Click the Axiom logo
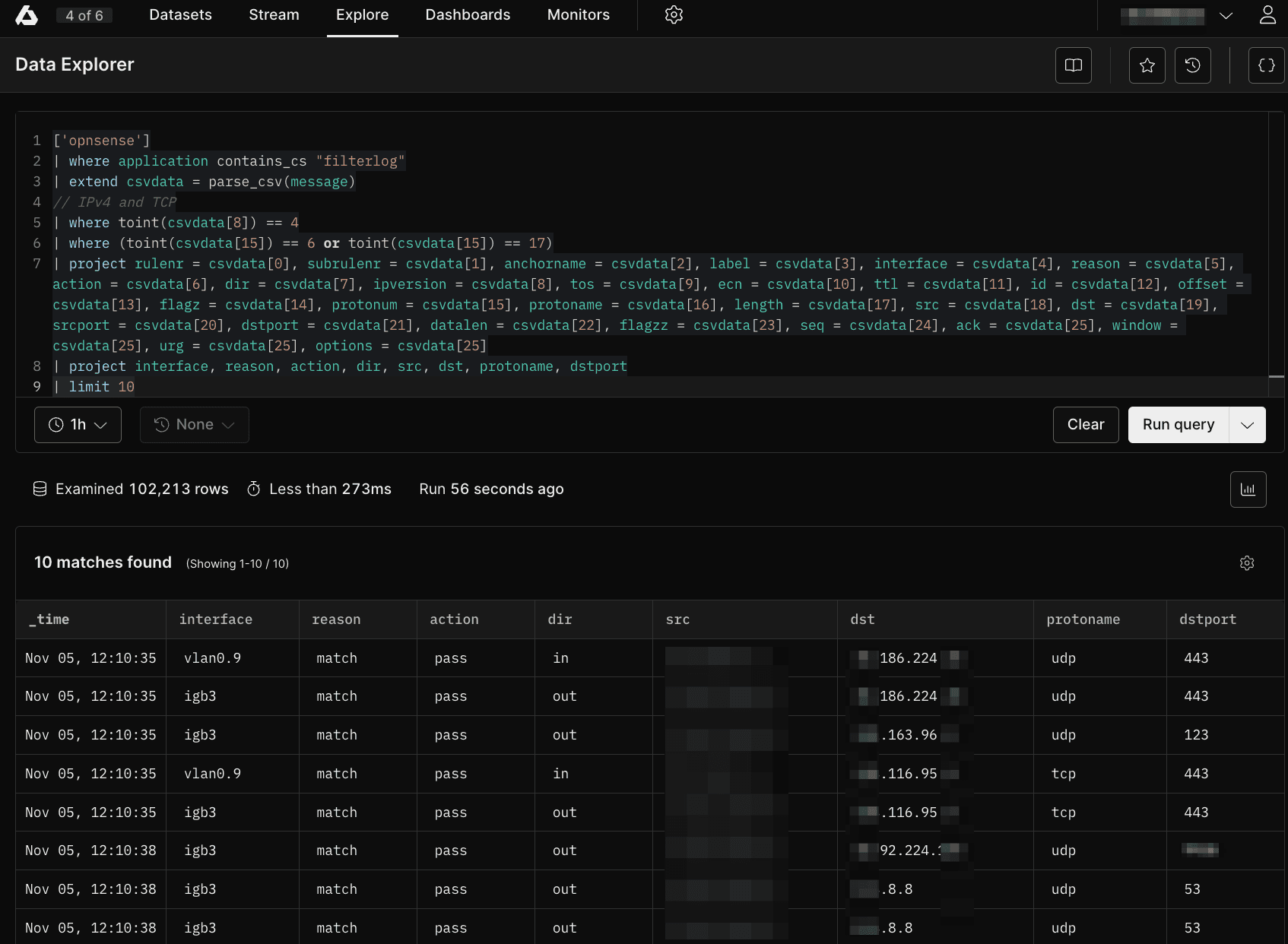This screenshot has width=1288, height=944. point(27,14)
